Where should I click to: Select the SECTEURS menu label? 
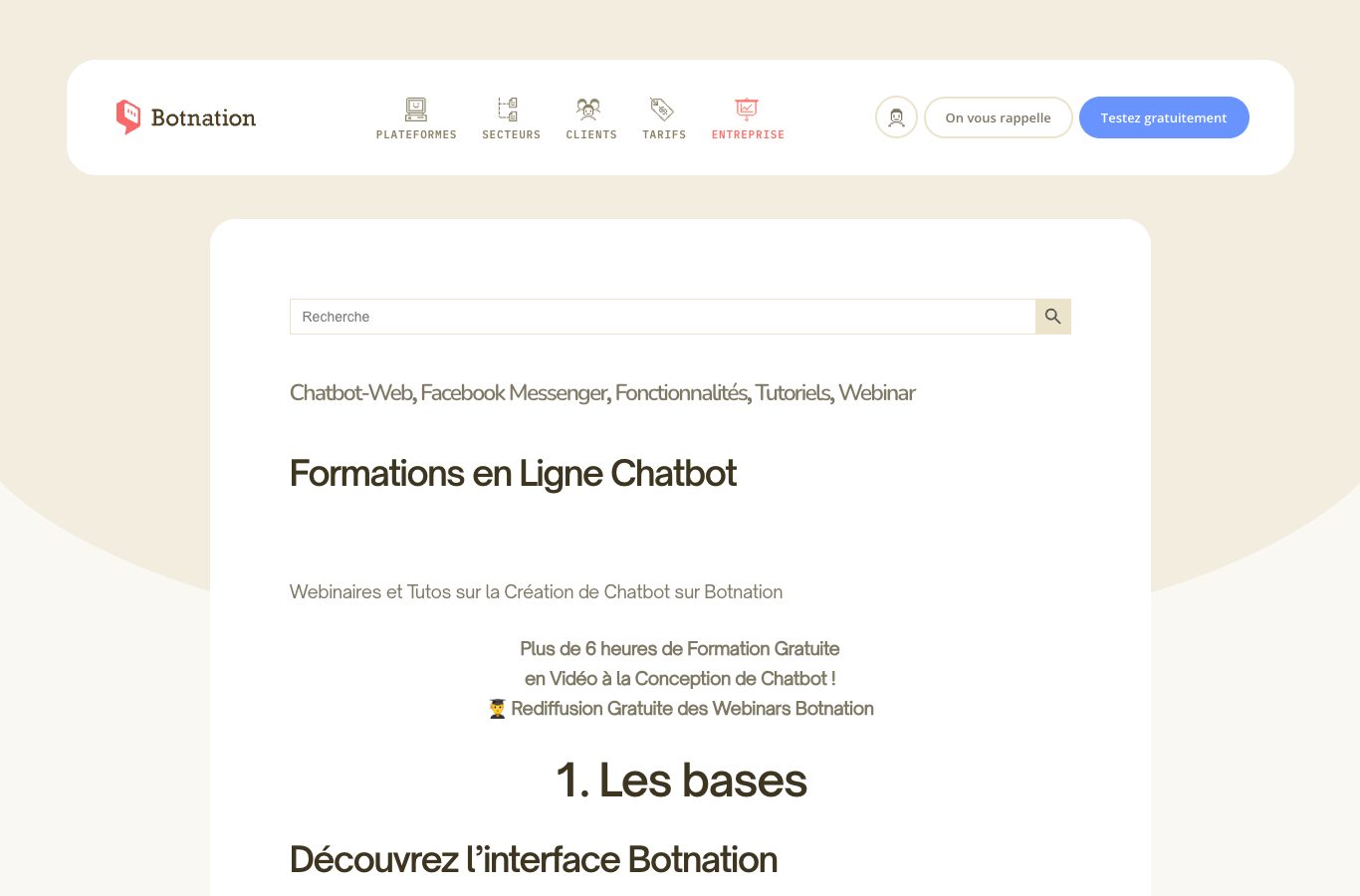click(511, 134)
